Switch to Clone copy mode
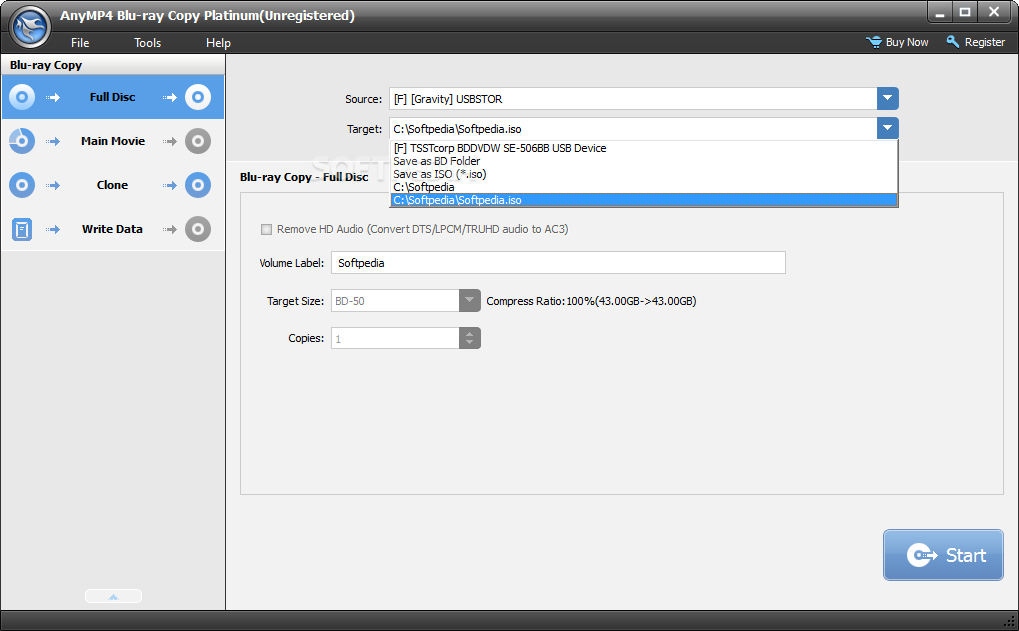This screenshot has height=631, width=1019. tap(112, 185)
